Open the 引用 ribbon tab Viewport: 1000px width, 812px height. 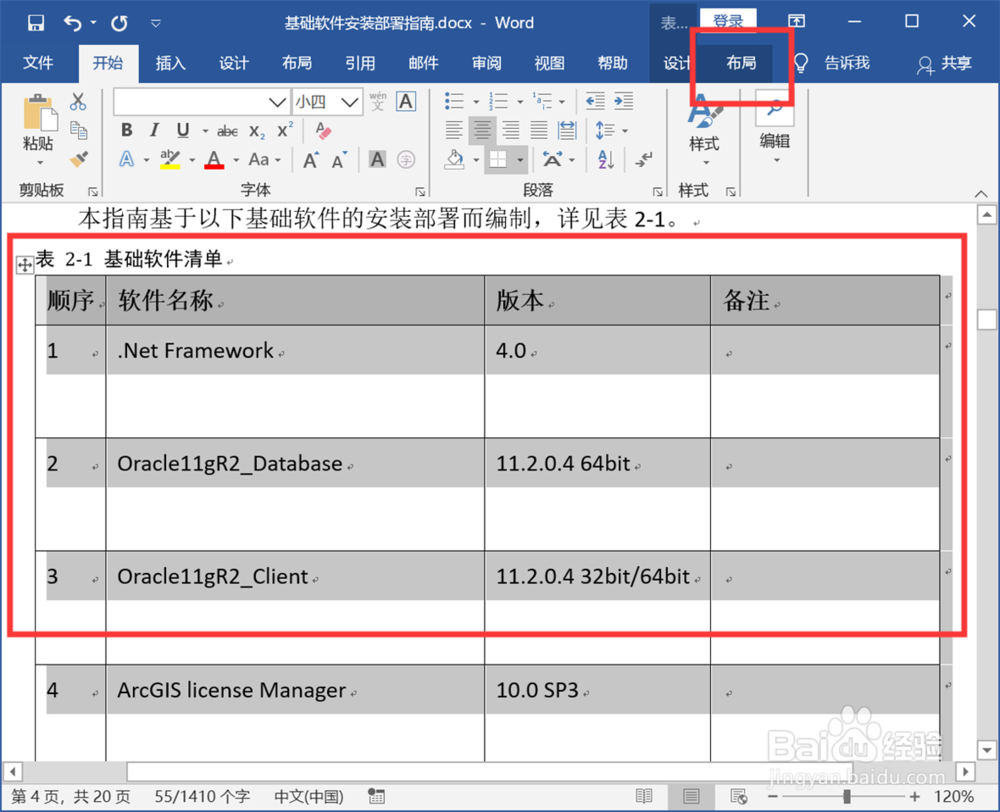[x=360, y=63]
